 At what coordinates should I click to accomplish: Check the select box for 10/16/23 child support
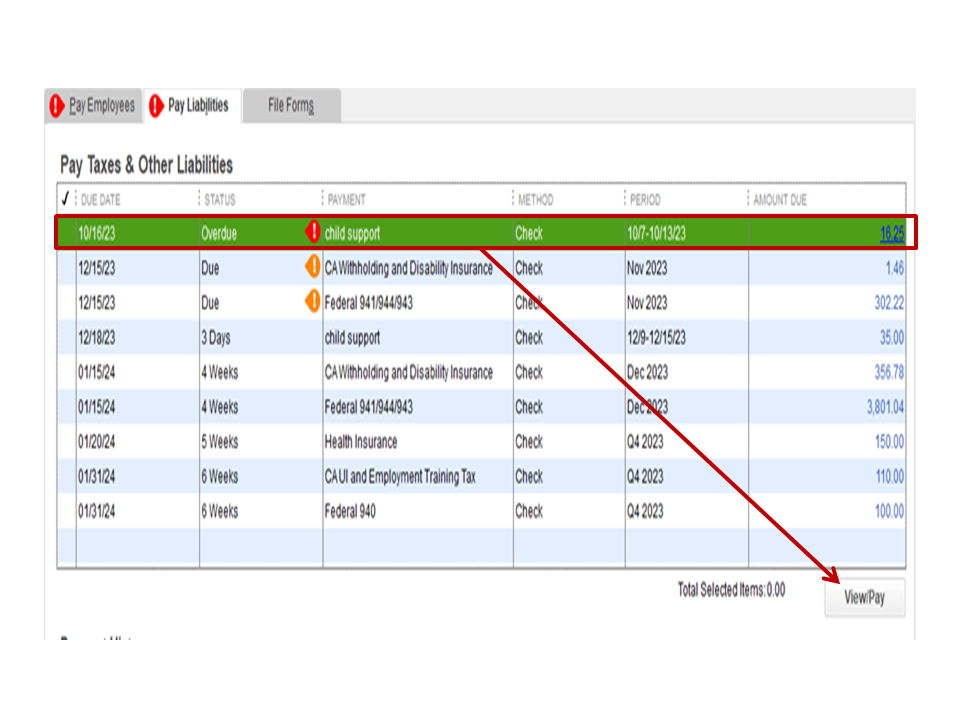[67, 233]
